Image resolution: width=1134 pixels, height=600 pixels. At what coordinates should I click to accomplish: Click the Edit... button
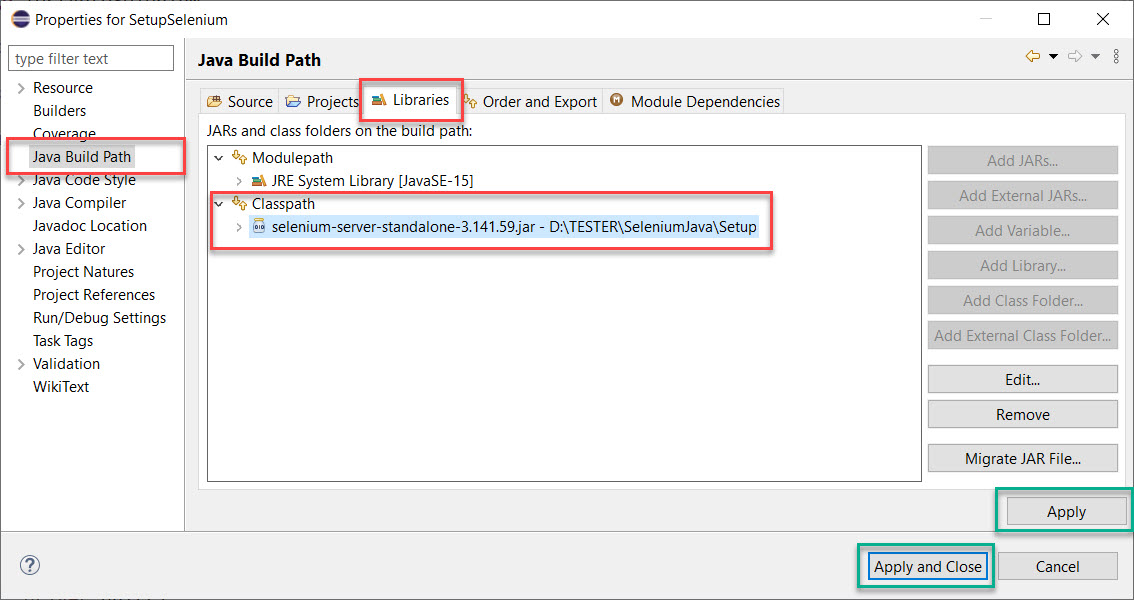(x=1023, y=380)
